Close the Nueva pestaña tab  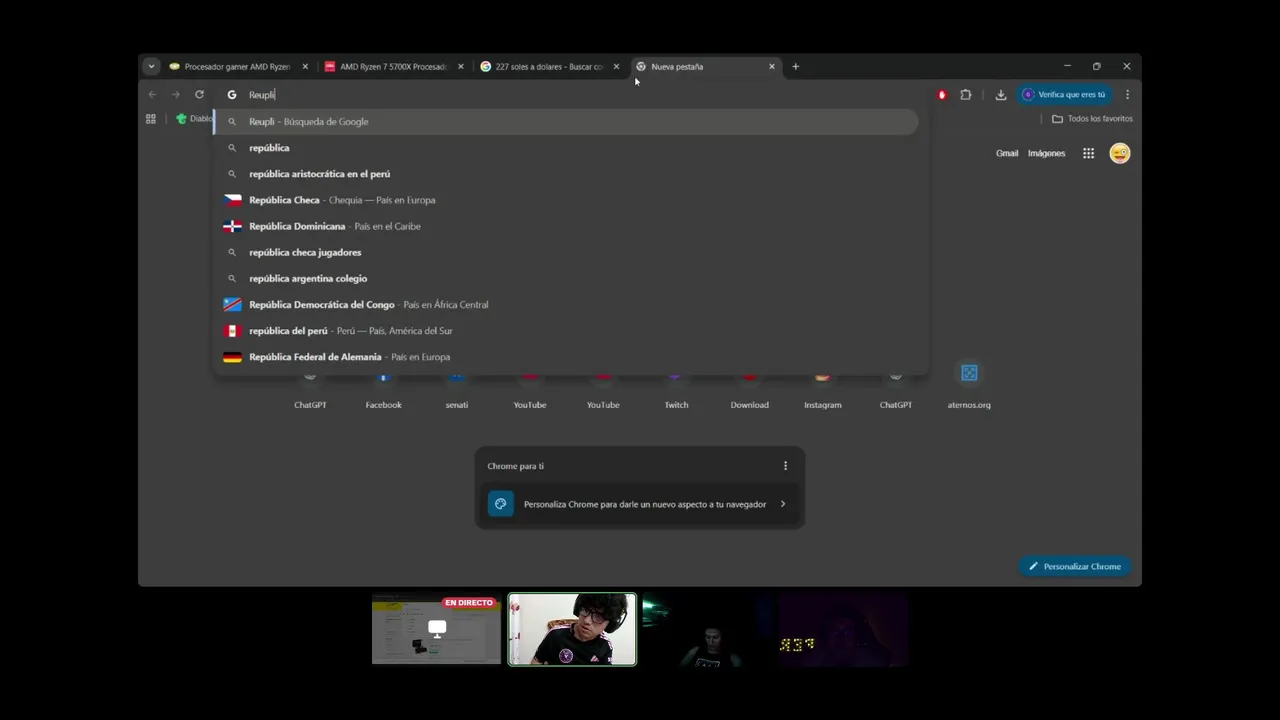pyautogui.click(x=771, y=66)
